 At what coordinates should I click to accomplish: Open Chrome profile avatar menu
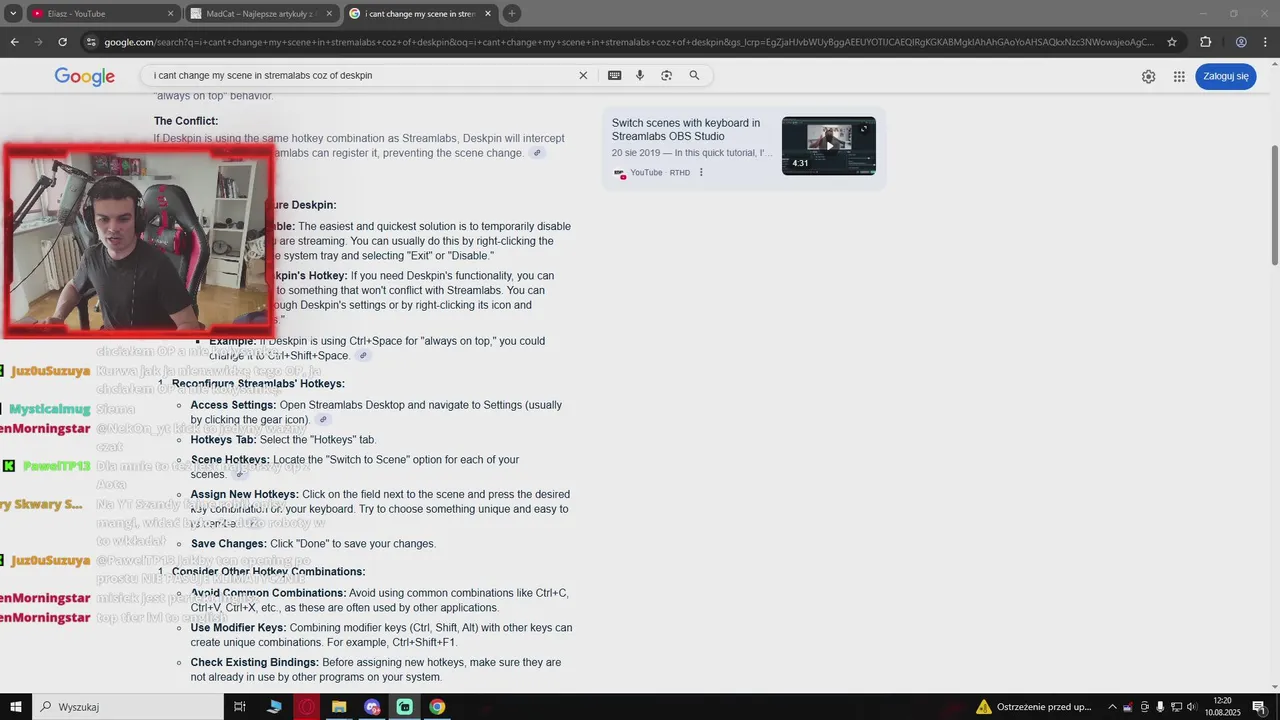pyautogui.click(x=1241, y=42)
